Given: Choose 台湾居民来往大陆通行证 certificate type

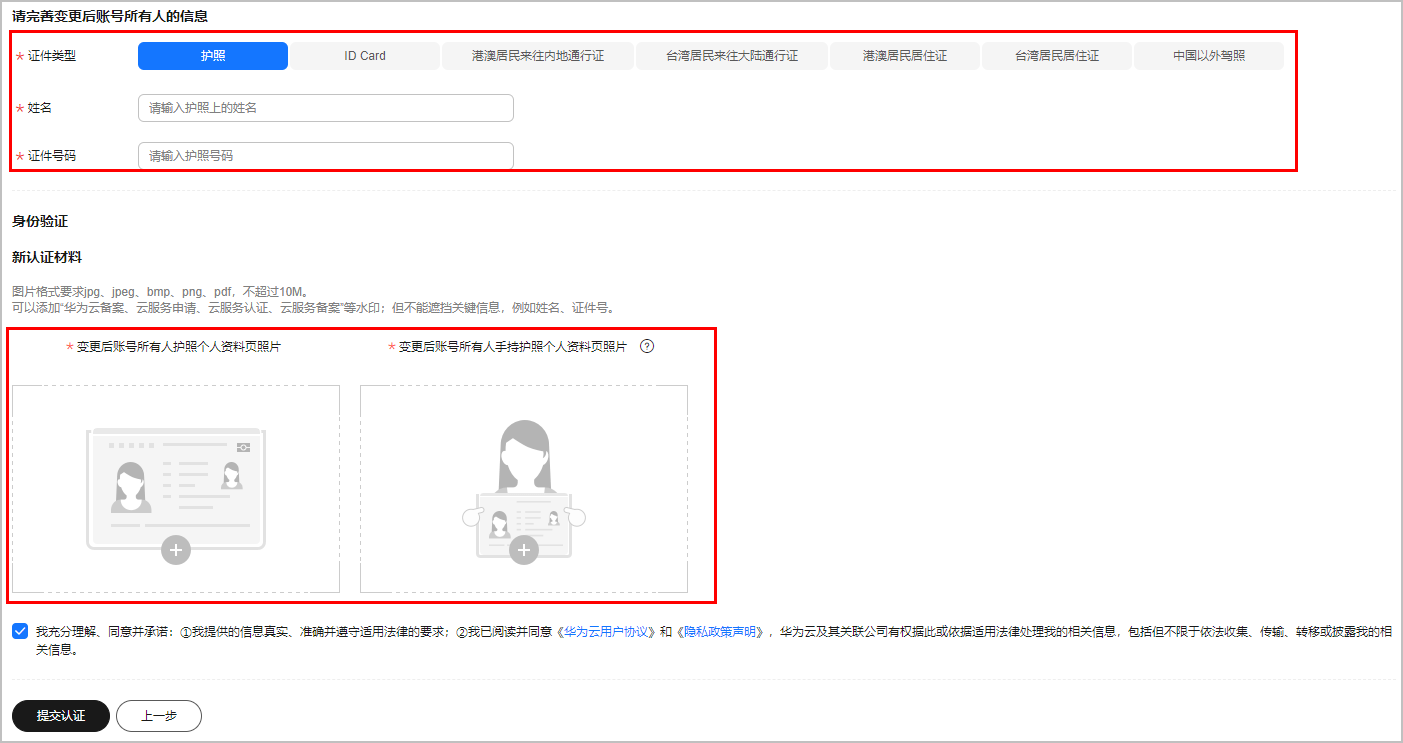Looking at the screenshot, I should point(732,56).
